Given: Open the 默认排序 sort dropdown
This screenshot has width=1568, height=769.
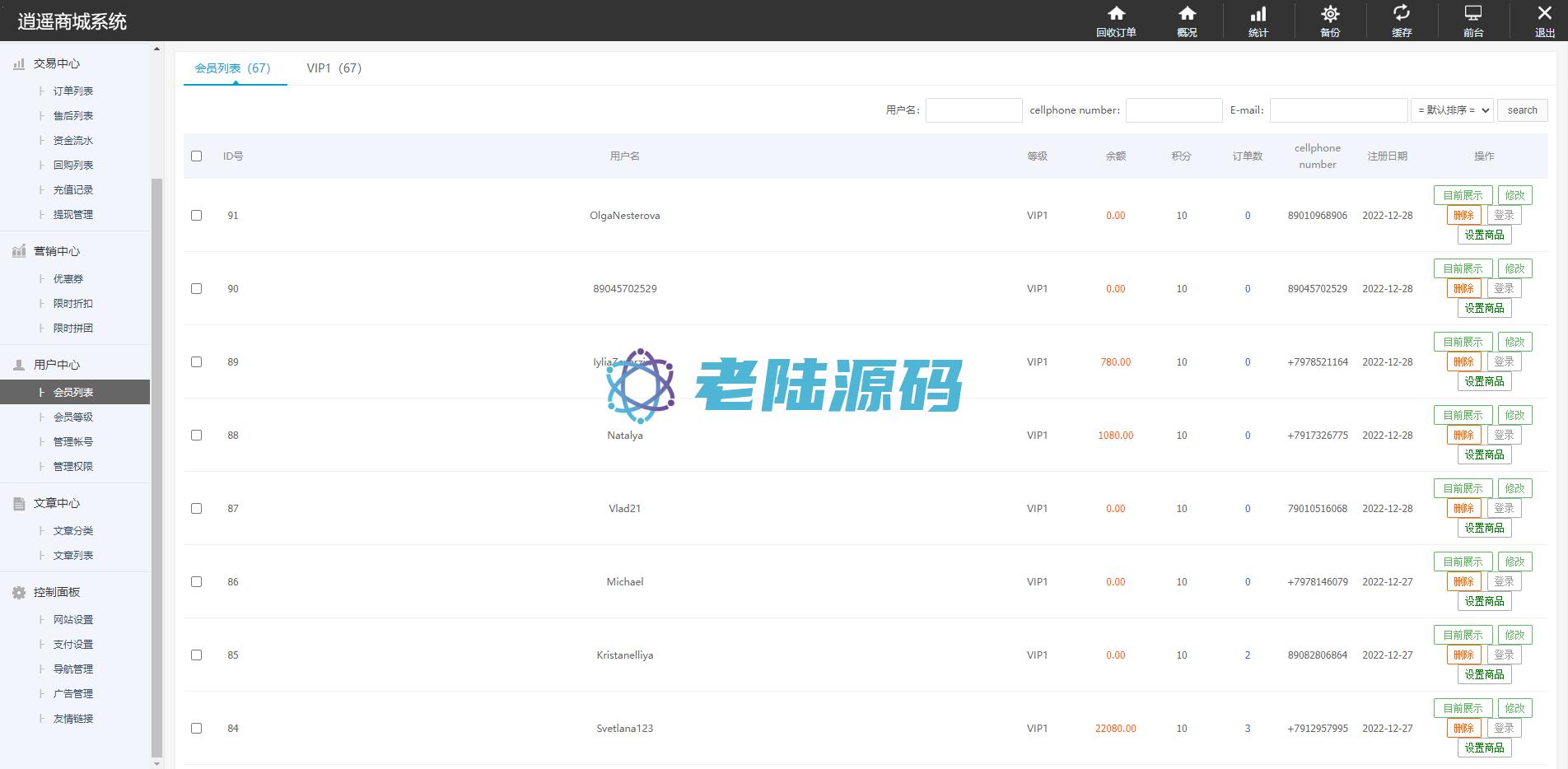Looking at the screenshot, I should [1452, 110].
